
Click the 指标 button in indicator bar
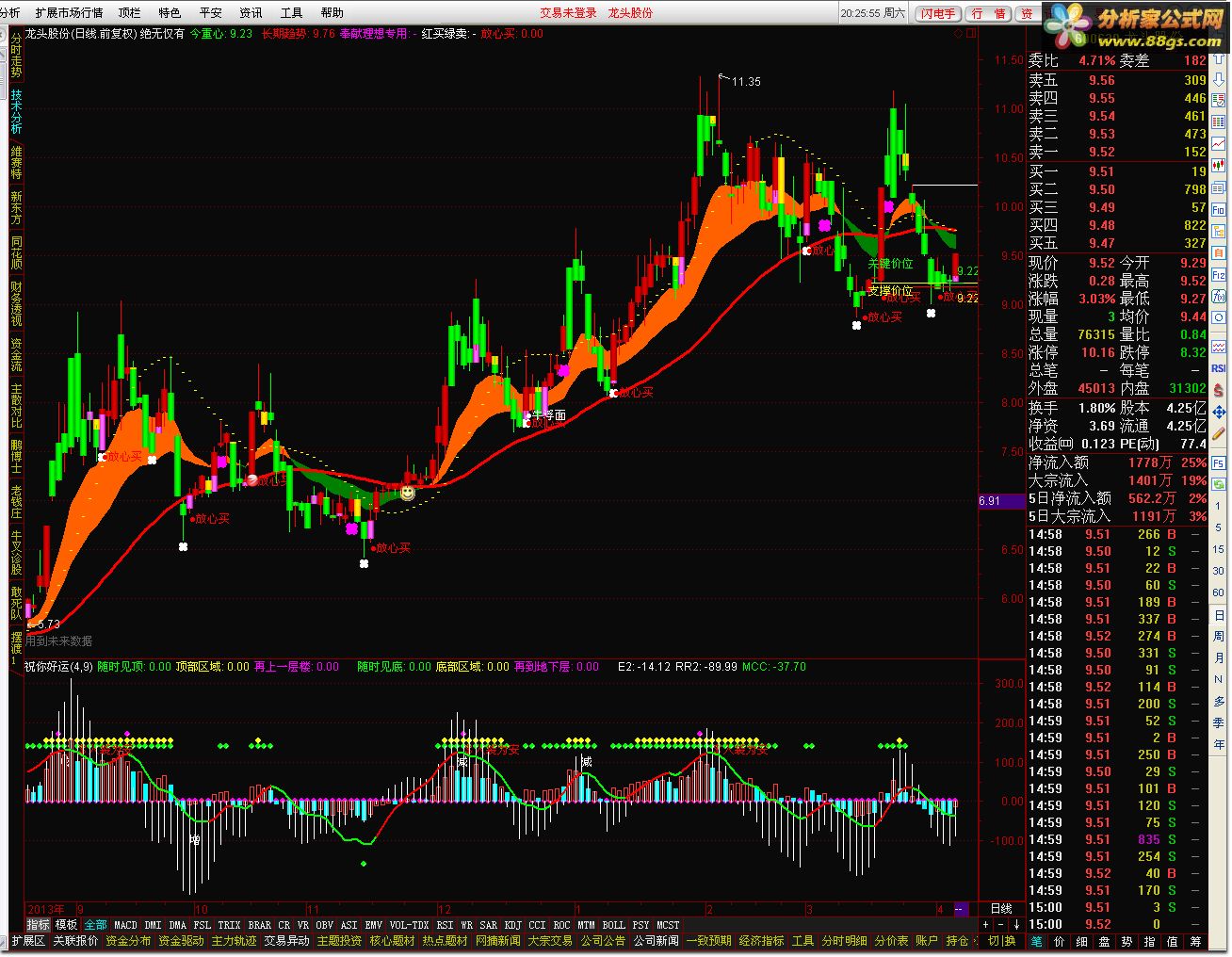tap(38, 925)
